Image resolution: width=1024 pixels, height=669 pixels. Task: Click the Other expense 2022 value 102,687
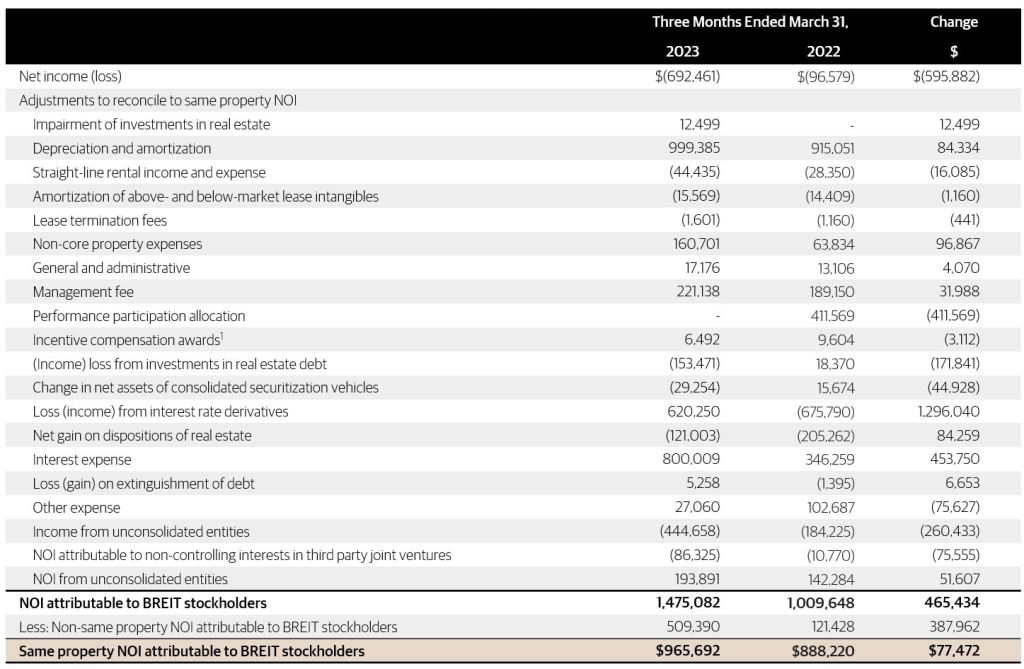830,508
